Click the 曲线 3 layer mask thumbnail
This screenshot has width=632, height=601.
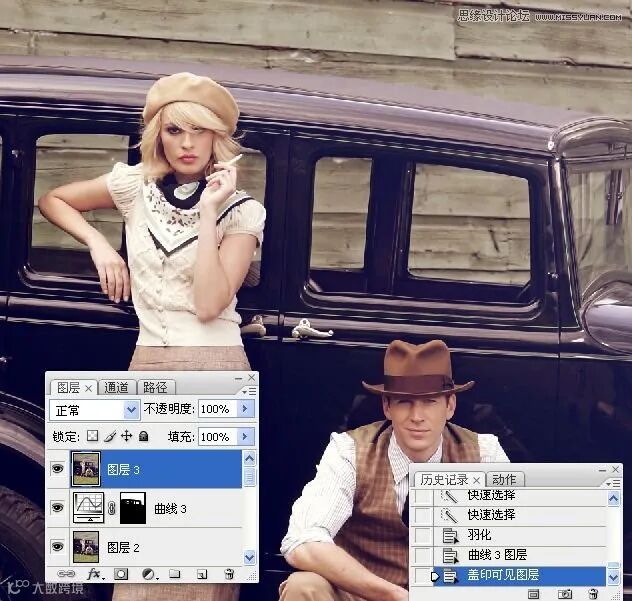point(133,508)
